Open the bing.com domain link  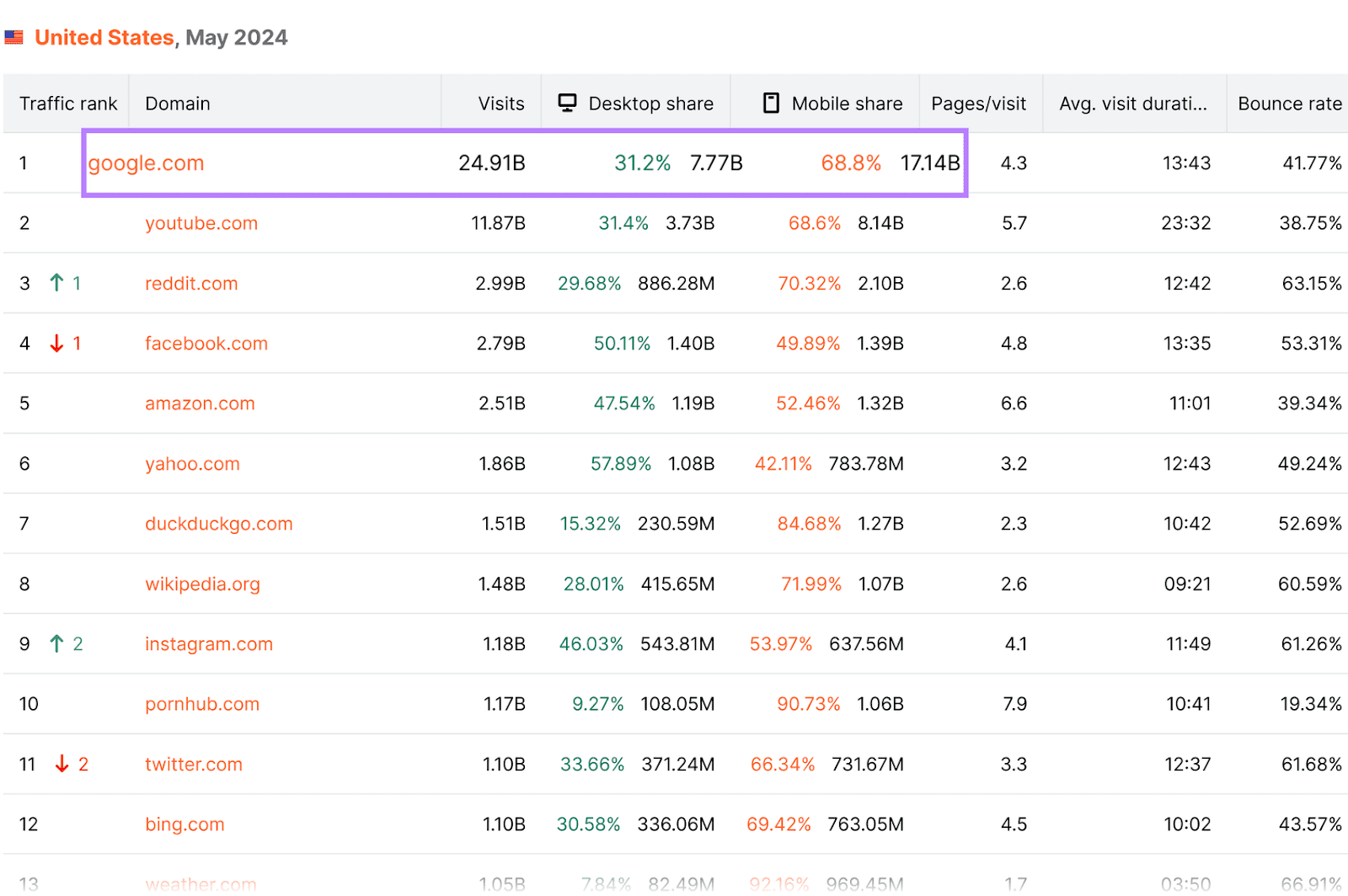[x=185, y=824]
